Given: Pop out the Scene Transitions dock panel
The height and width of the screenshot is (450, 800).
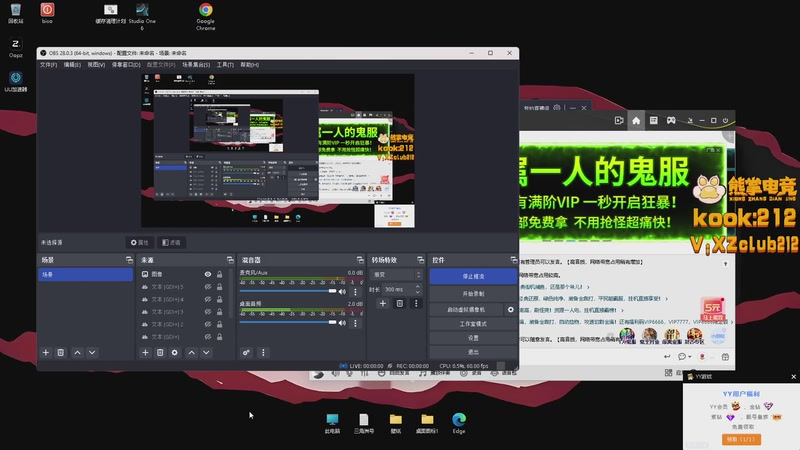Looking at the screenshot, I should pos(420,260).
